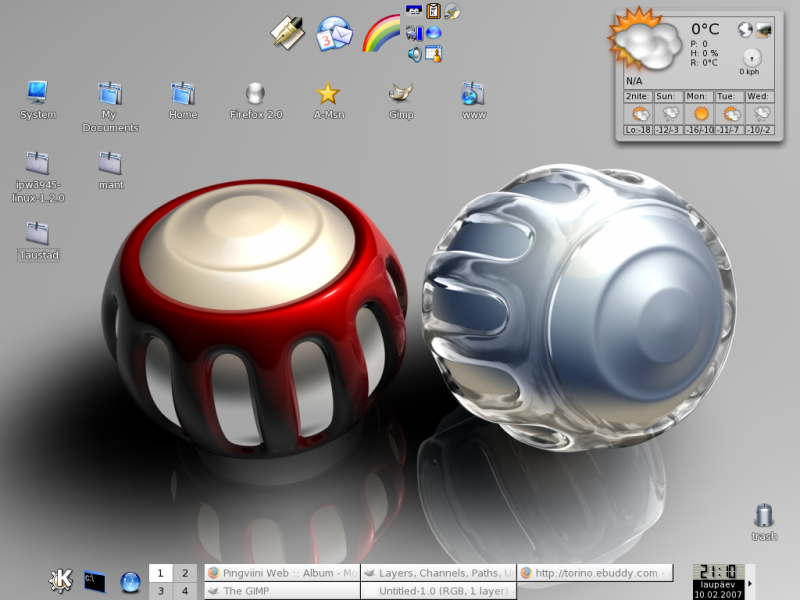Click the laupäev 10.02.2007 date
This screenshot has width=800, height=600.
(718, 590)
